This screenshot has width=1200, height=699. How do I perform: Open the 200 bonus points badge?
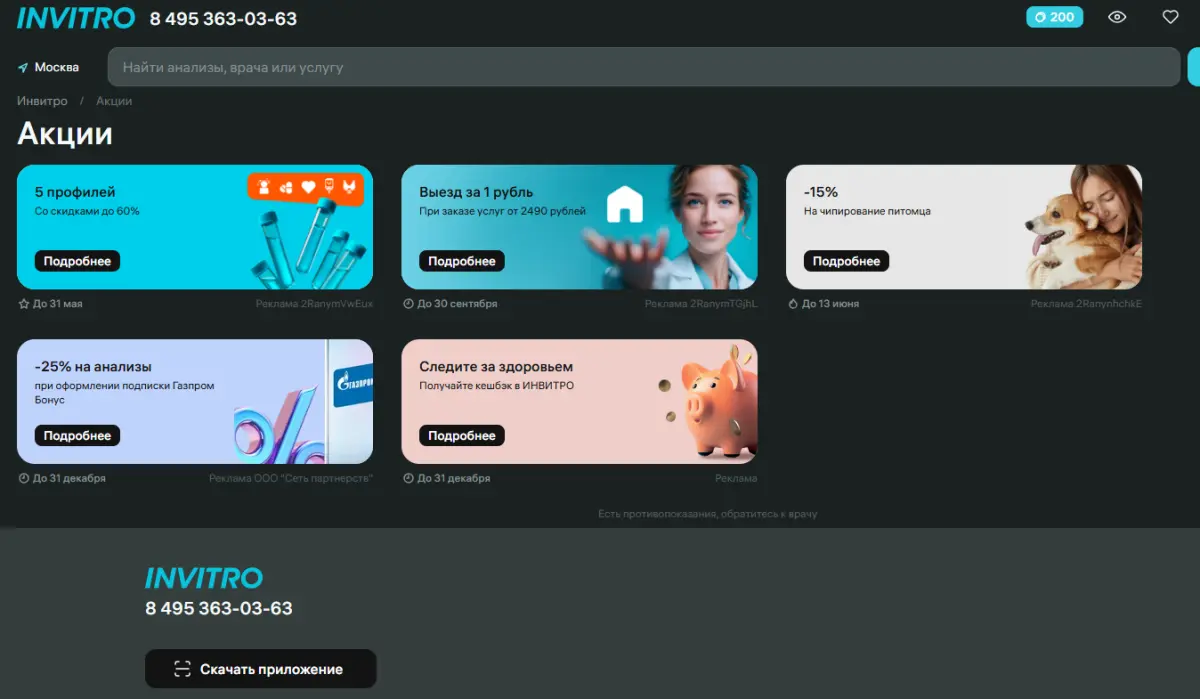tap(1054, 17)
